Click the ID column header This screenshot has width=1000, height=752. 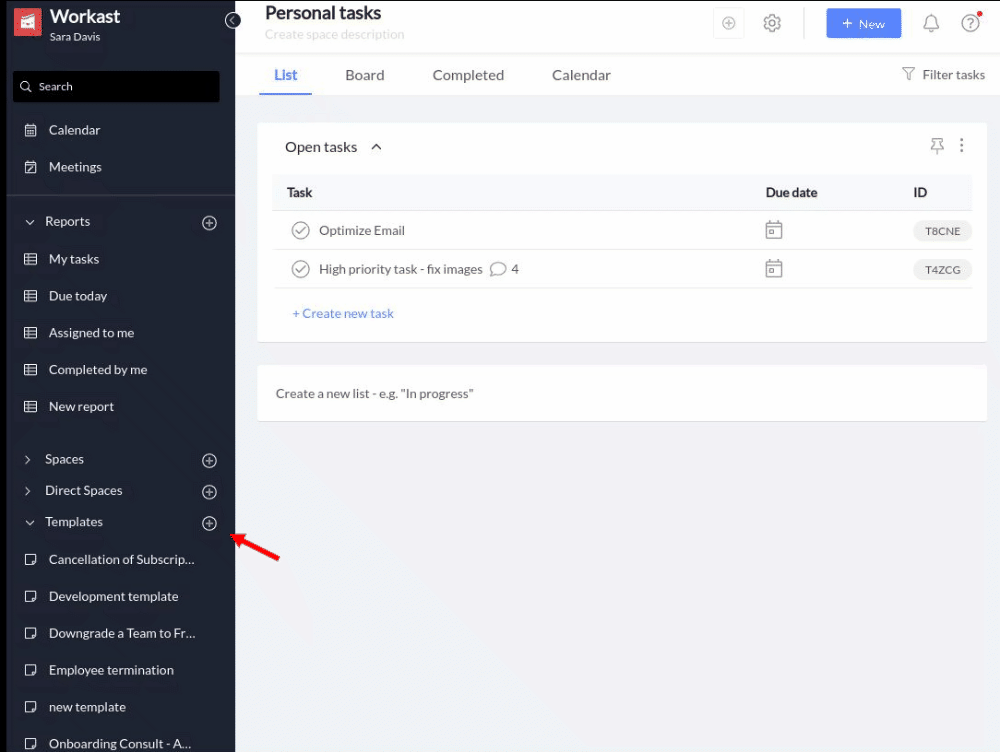pos(920,193)
